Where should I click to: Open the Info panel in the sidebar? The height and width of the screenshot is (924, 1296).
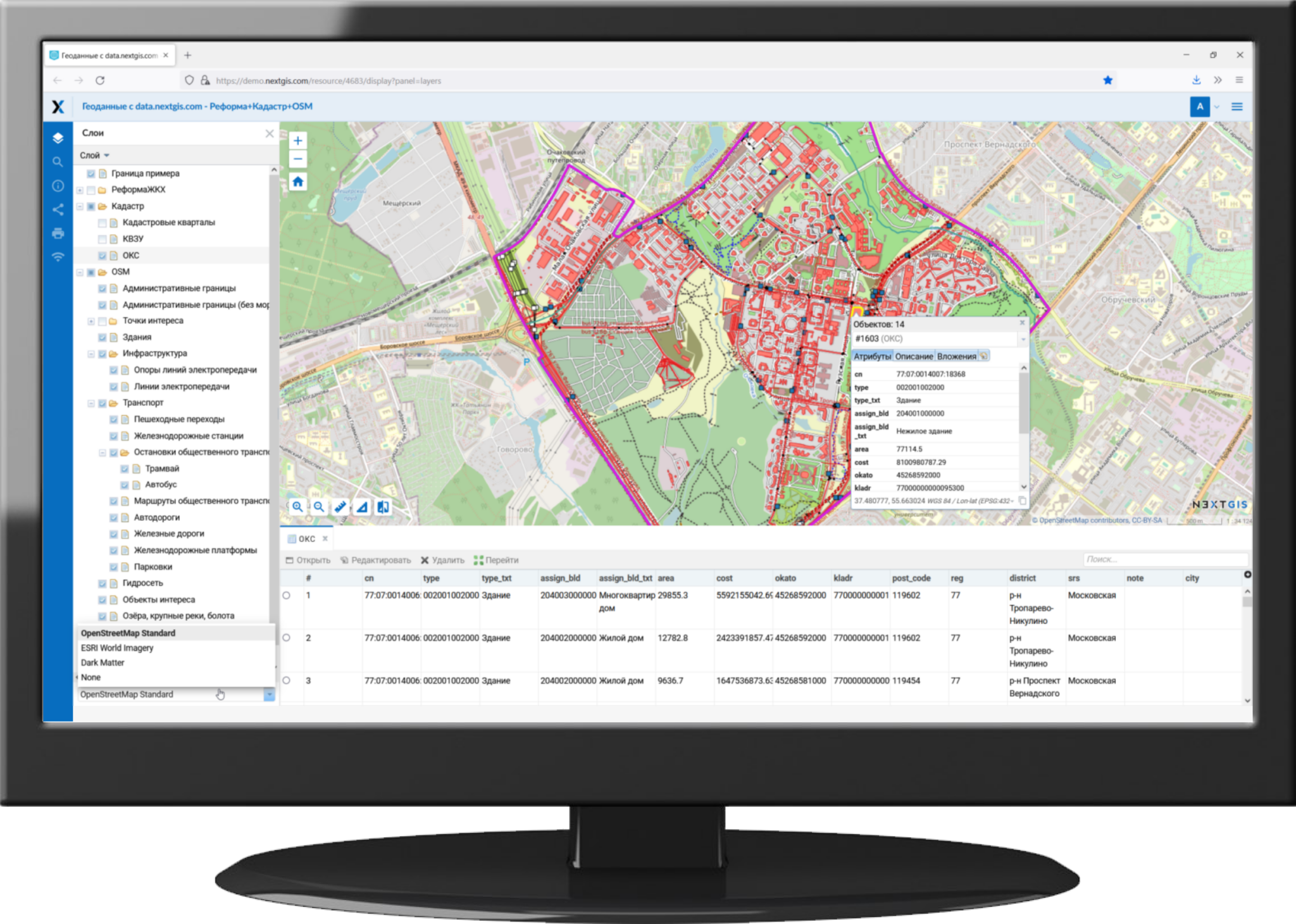point(58,185)
